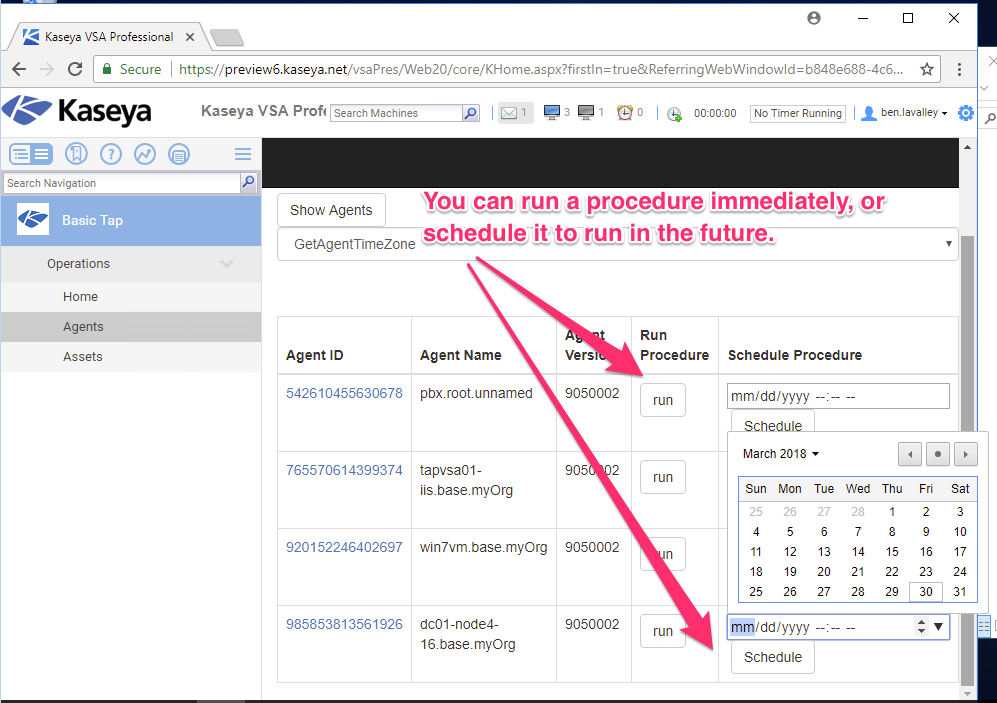Screen dimensions: 997x703
Task: Open agent ID 985853813561926
Action: 344,624
